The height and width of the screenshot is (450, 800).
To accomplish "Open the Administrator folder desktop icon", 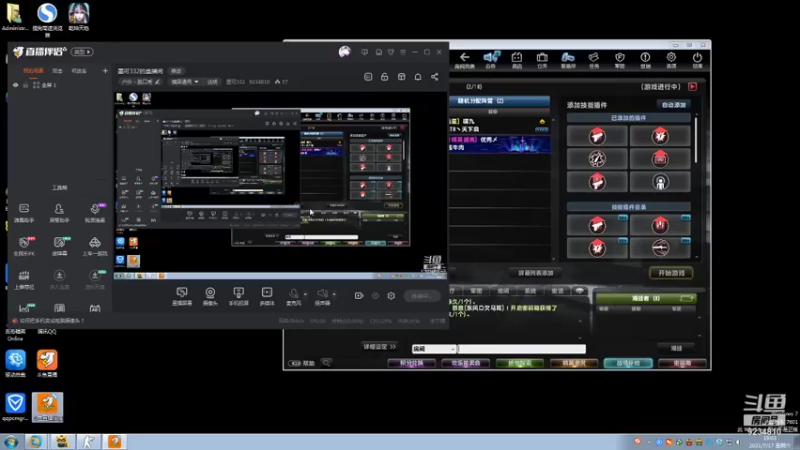I will 14,17.
